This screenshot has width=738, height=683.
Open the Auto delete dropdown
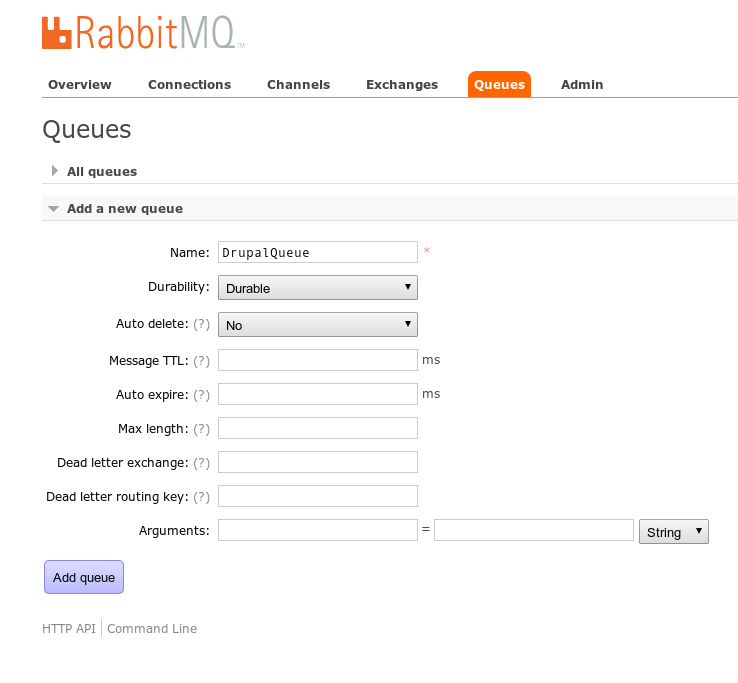318,324
